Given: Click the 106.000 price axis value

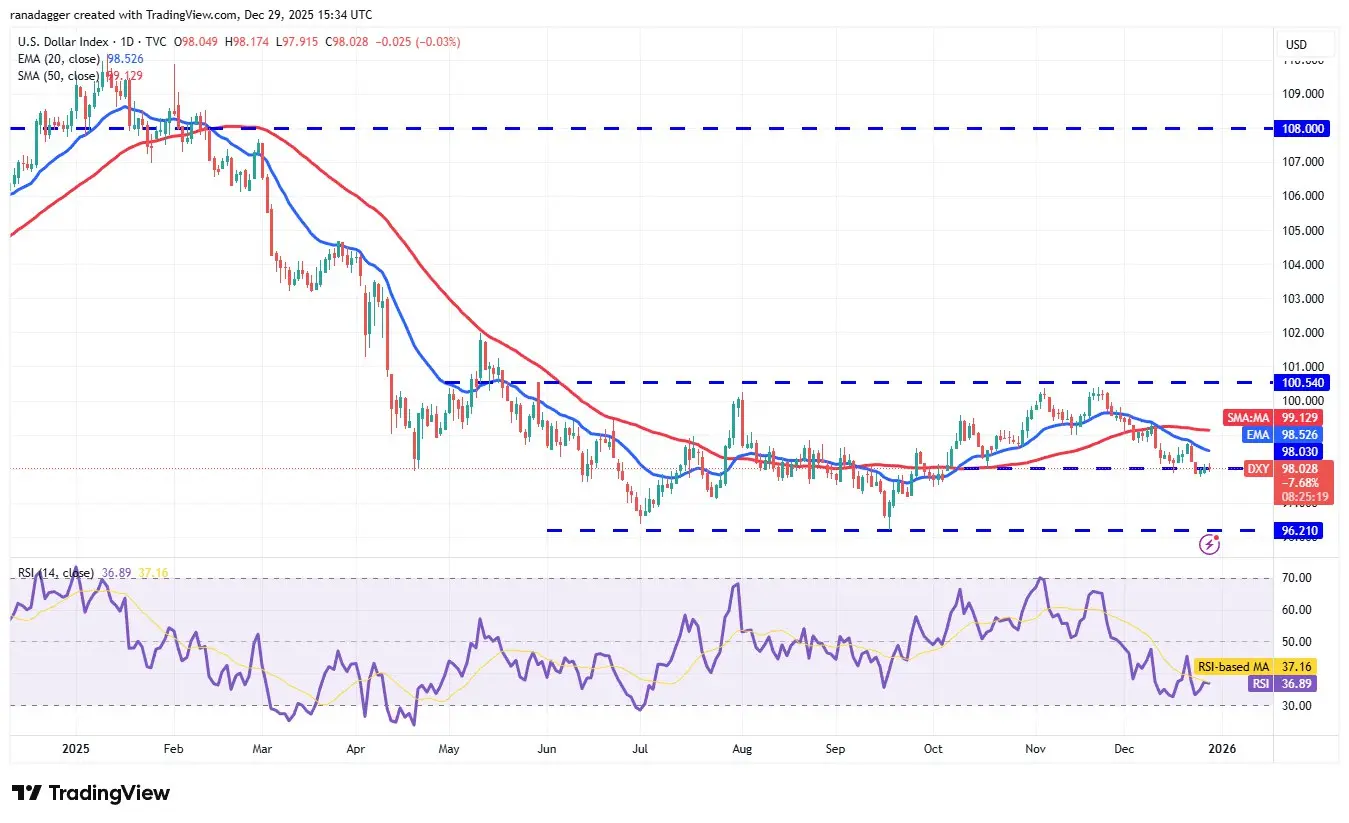Looking at the screenshot, I should pyautogui.click(x=1304, y=196).
